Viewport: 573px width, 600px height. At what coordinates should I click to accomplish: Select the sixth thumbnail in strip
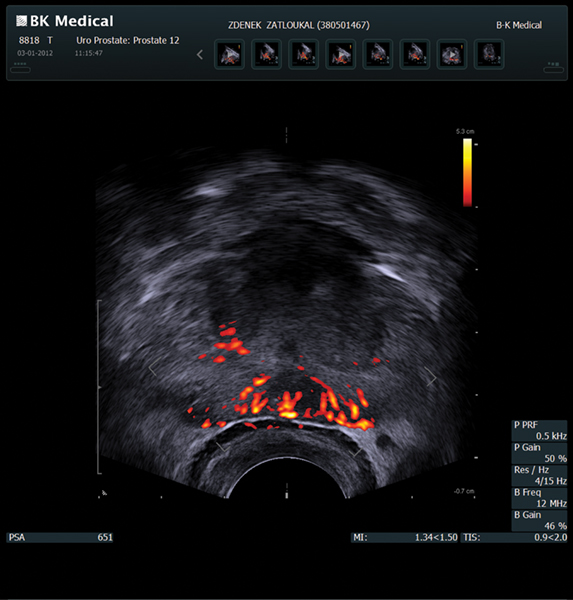click(x=415, y=54)
